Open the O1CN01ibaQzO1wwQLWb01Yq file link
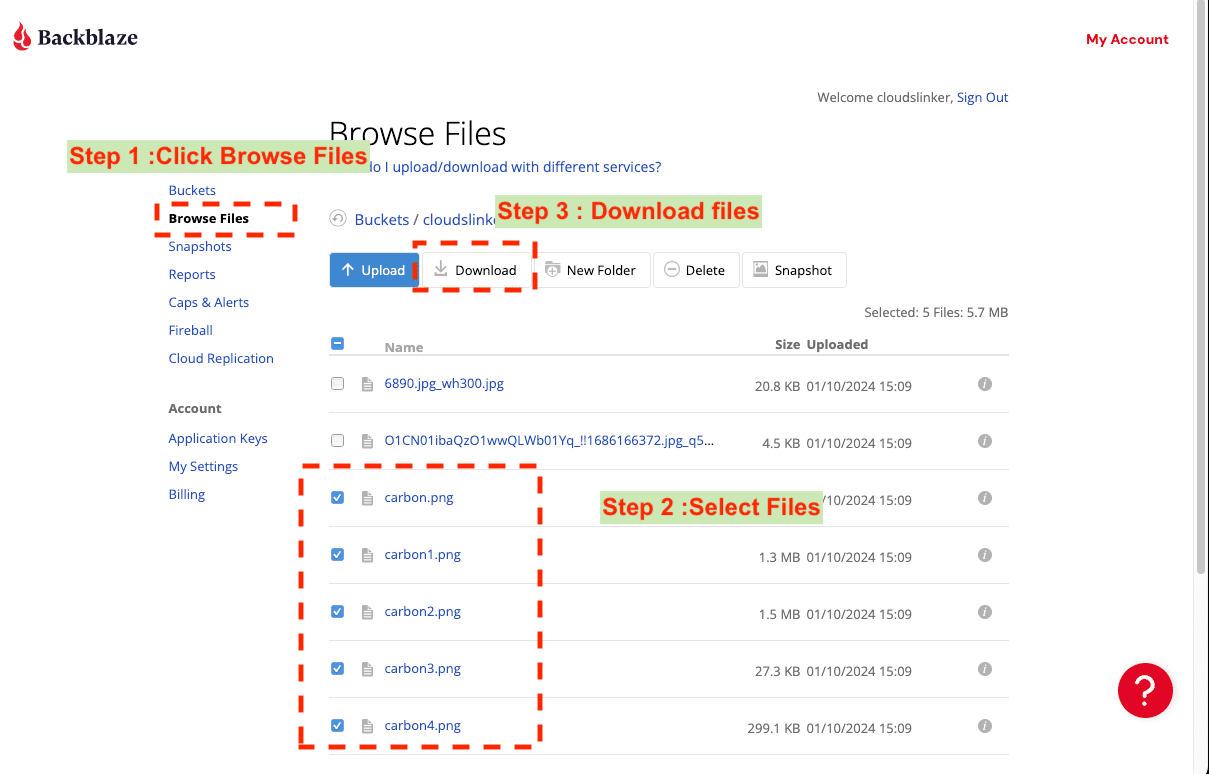Screen dimensions: 1209x774 (549, 441)
